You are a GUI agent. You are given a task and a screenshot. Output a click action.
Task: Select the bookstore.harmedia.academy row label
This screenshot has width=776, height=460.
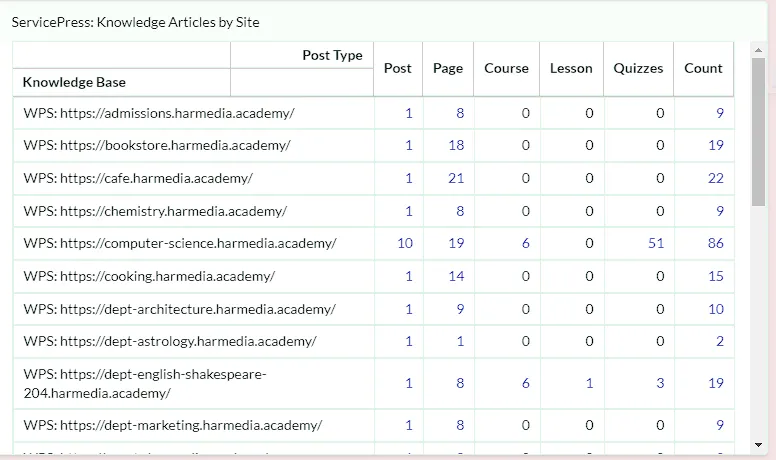click(x=157, y=145)
